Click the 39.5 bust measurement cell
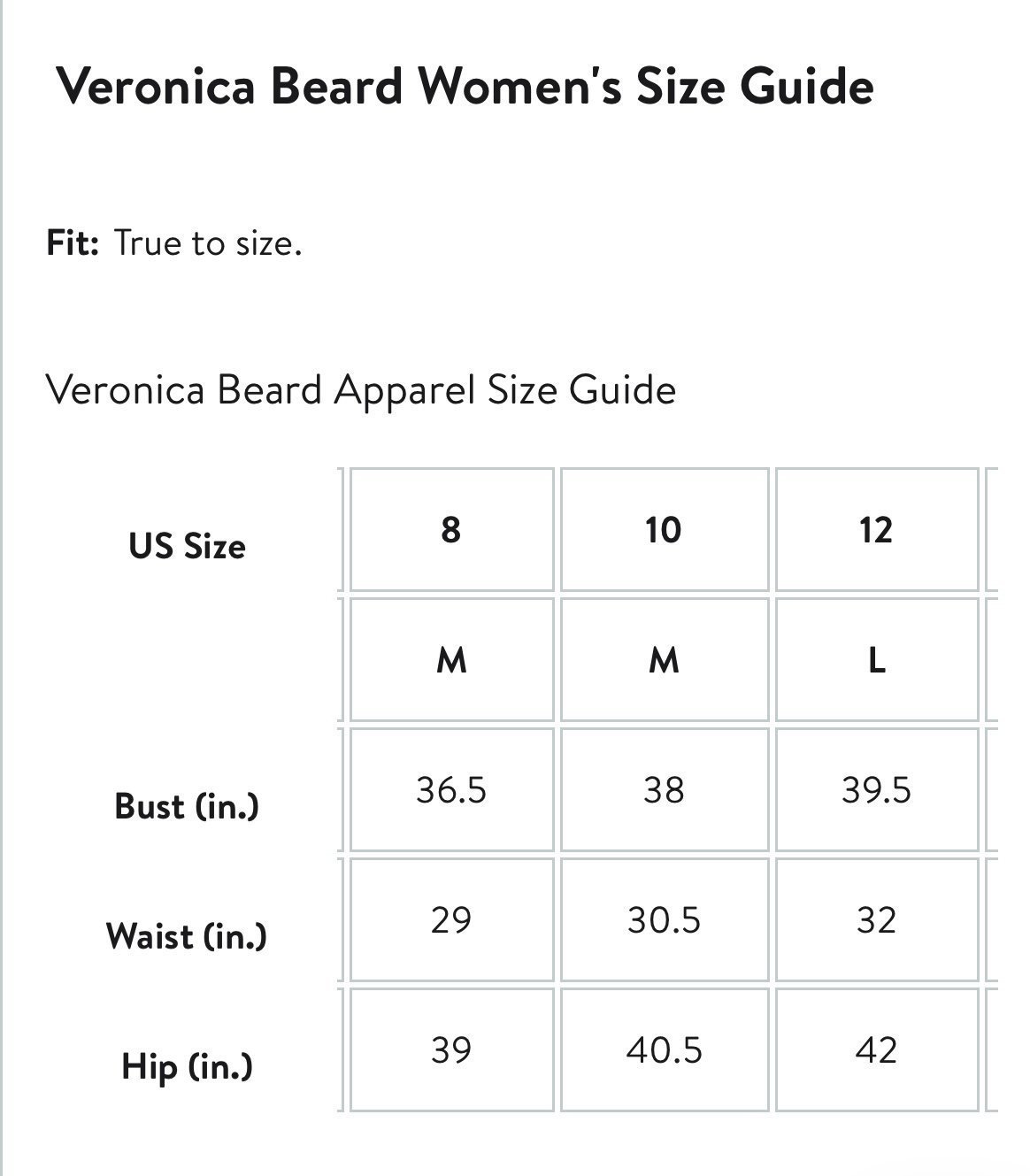1030x1176 pixels. [x=877, y=789]
